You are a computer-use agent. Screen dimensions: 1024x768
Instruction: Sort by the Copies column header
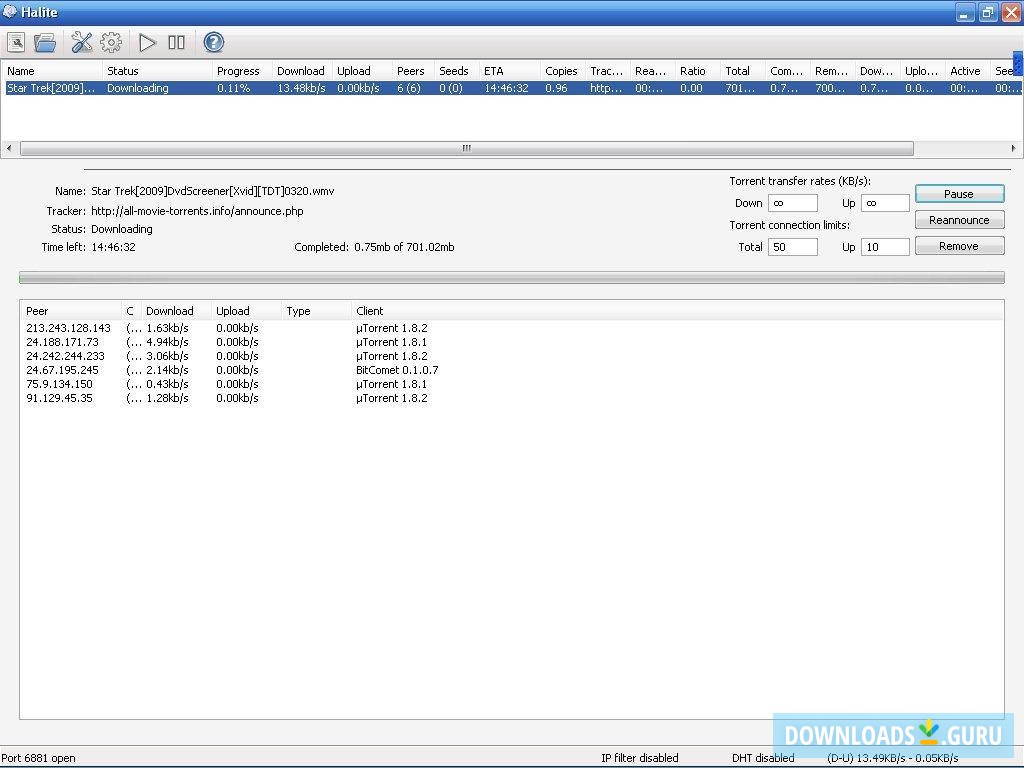pos(564,71)
